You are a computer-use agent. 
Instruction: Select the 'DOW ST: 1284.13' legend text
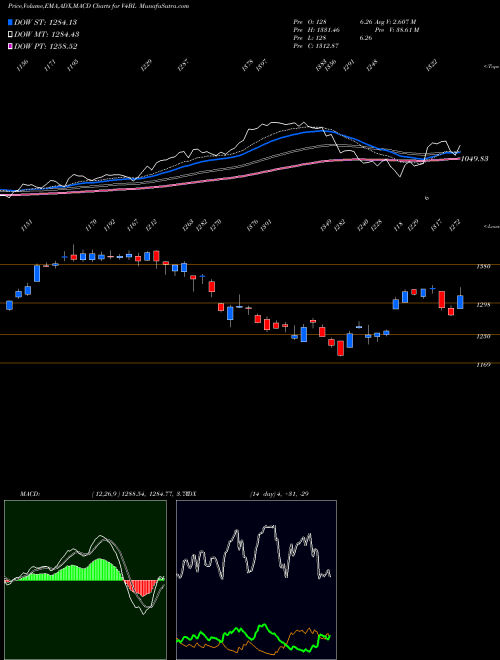45,22
